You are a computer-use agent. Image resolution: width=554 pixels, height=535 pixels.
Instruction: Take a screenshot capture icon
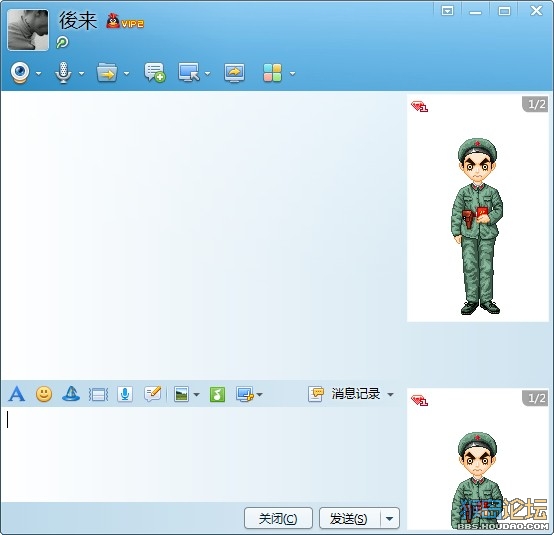pos(245,394)
